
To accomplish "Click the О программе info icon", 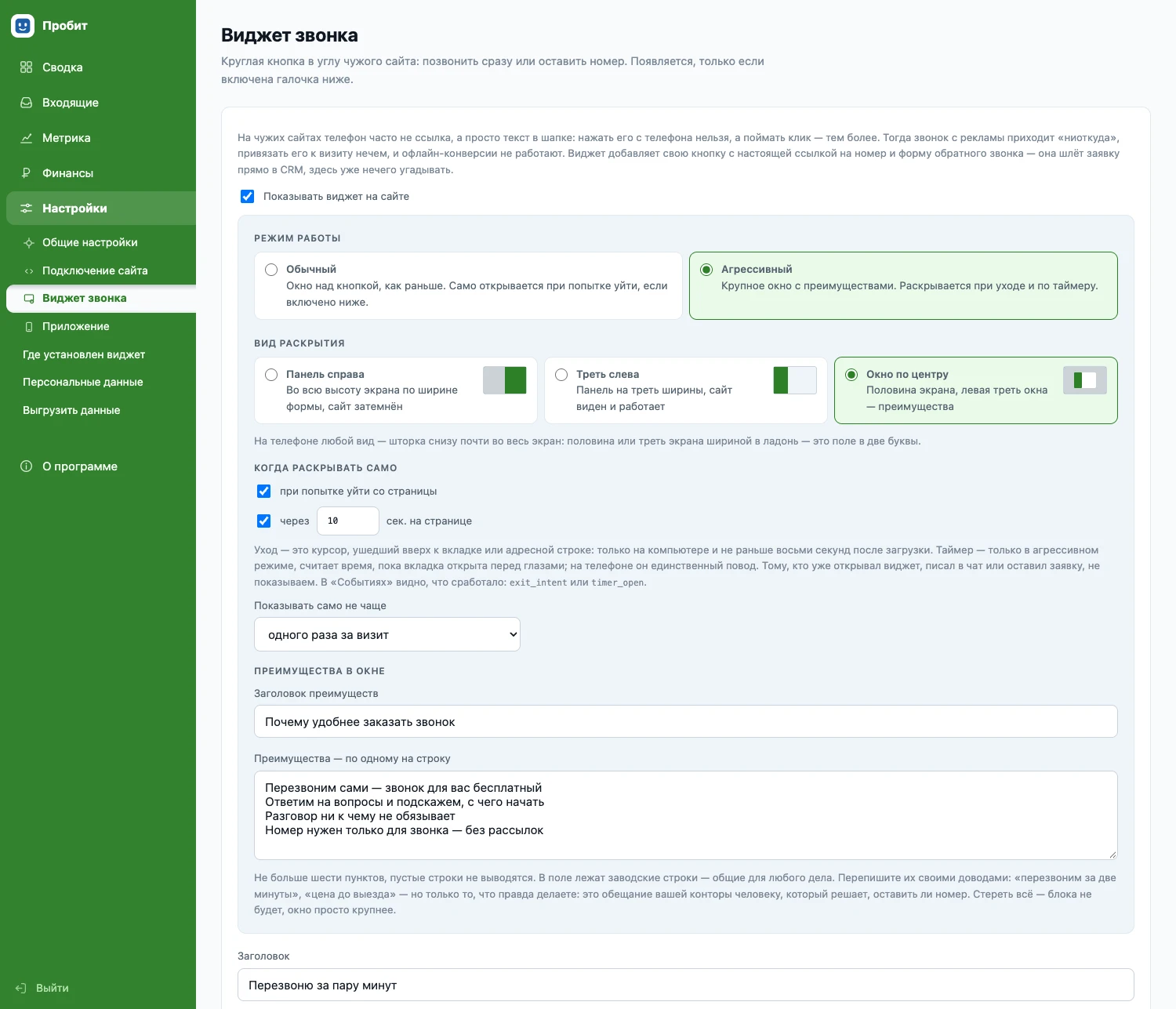I will click(x=27, y=466).
